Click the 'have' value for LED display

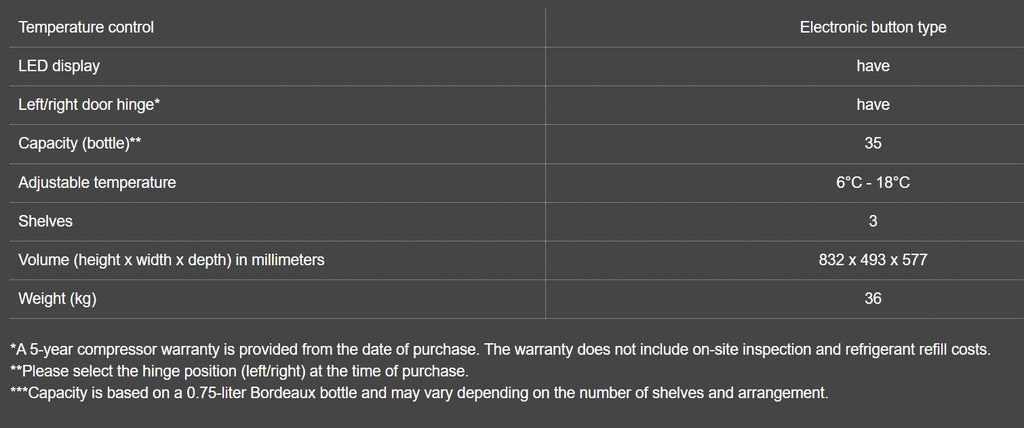(x=872, y=66)
